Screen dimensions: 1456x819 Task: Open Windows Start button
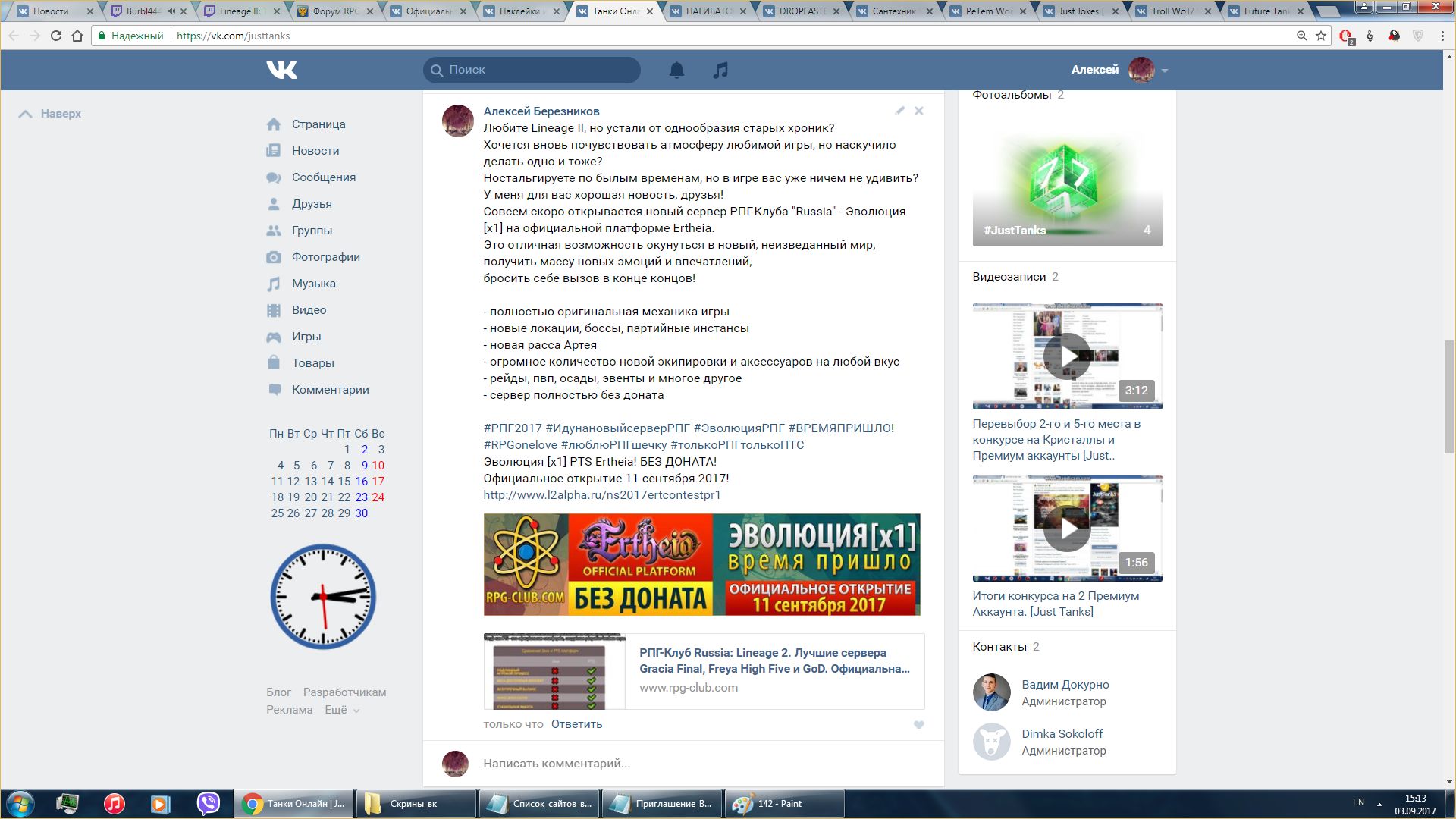20,804
